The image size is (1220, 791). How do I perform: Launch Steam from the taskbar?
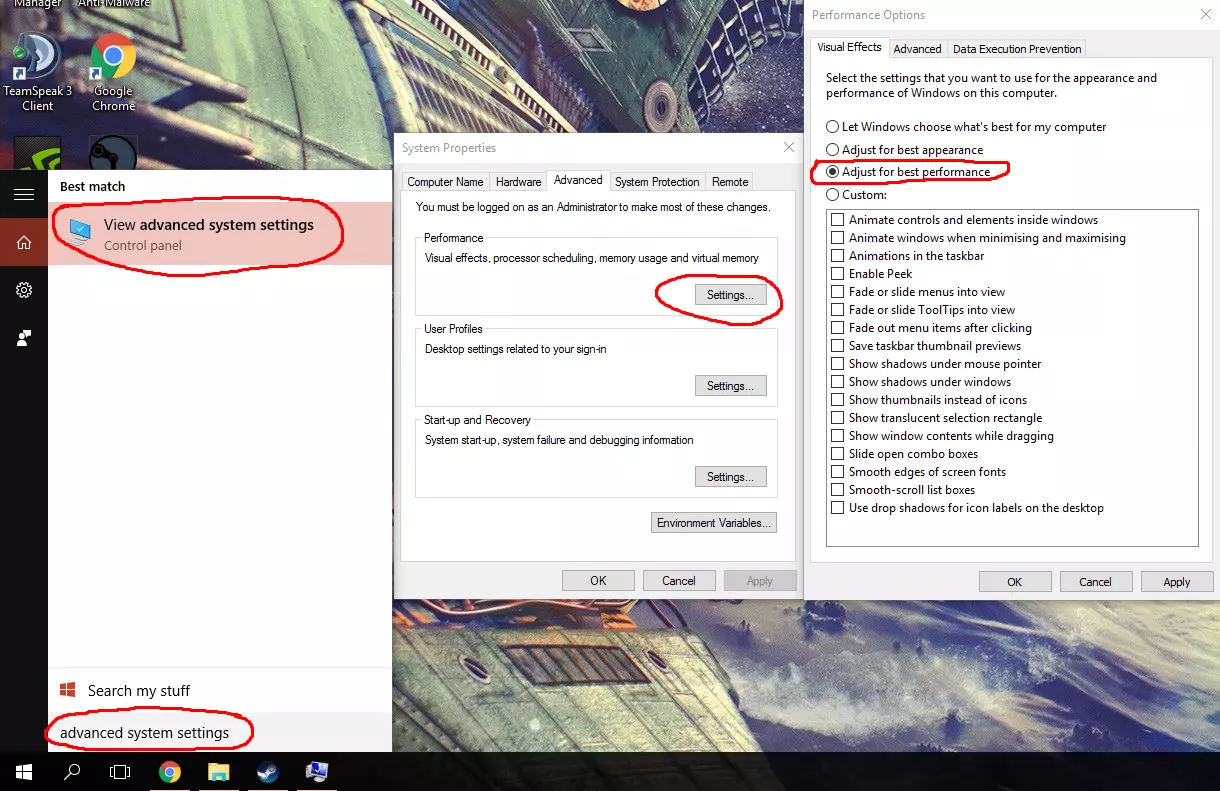[268, 772]
